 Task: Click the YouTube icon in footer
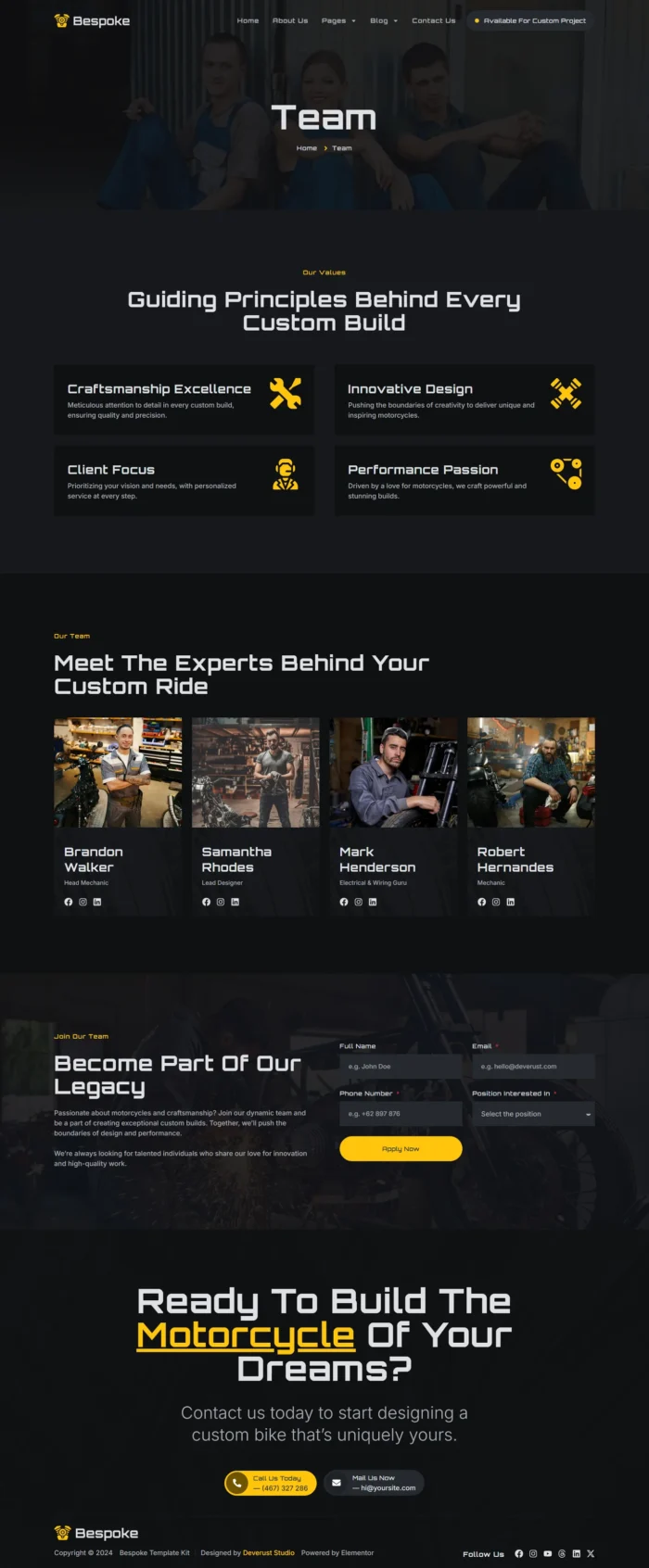tap(547, 1553)
